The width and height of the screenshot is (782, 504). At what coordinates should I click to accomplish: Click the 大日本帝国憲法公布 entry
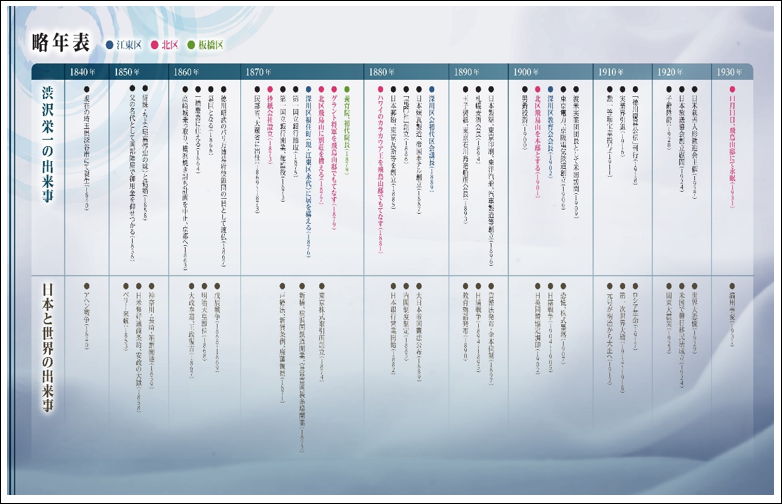click(x=419, y=332)
